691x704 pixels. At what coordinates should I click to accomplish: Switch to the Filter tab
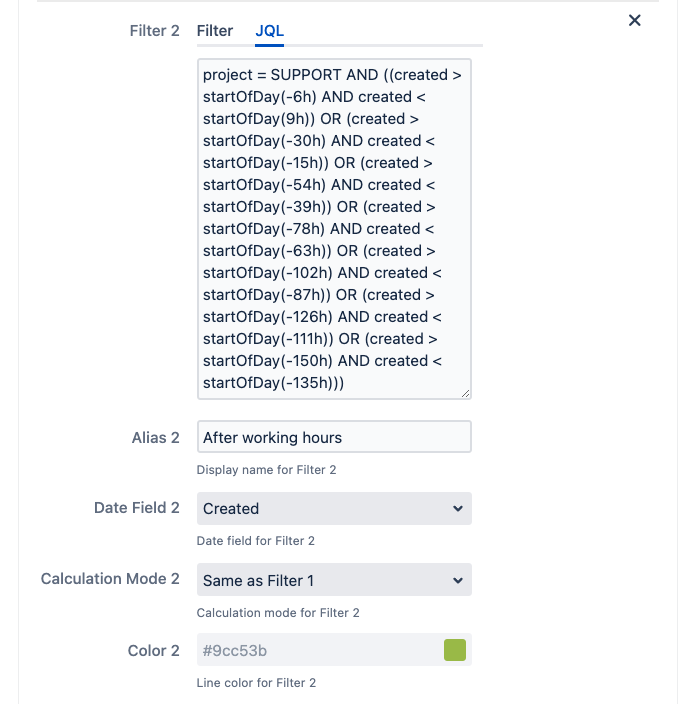click(x=215, y=31)
